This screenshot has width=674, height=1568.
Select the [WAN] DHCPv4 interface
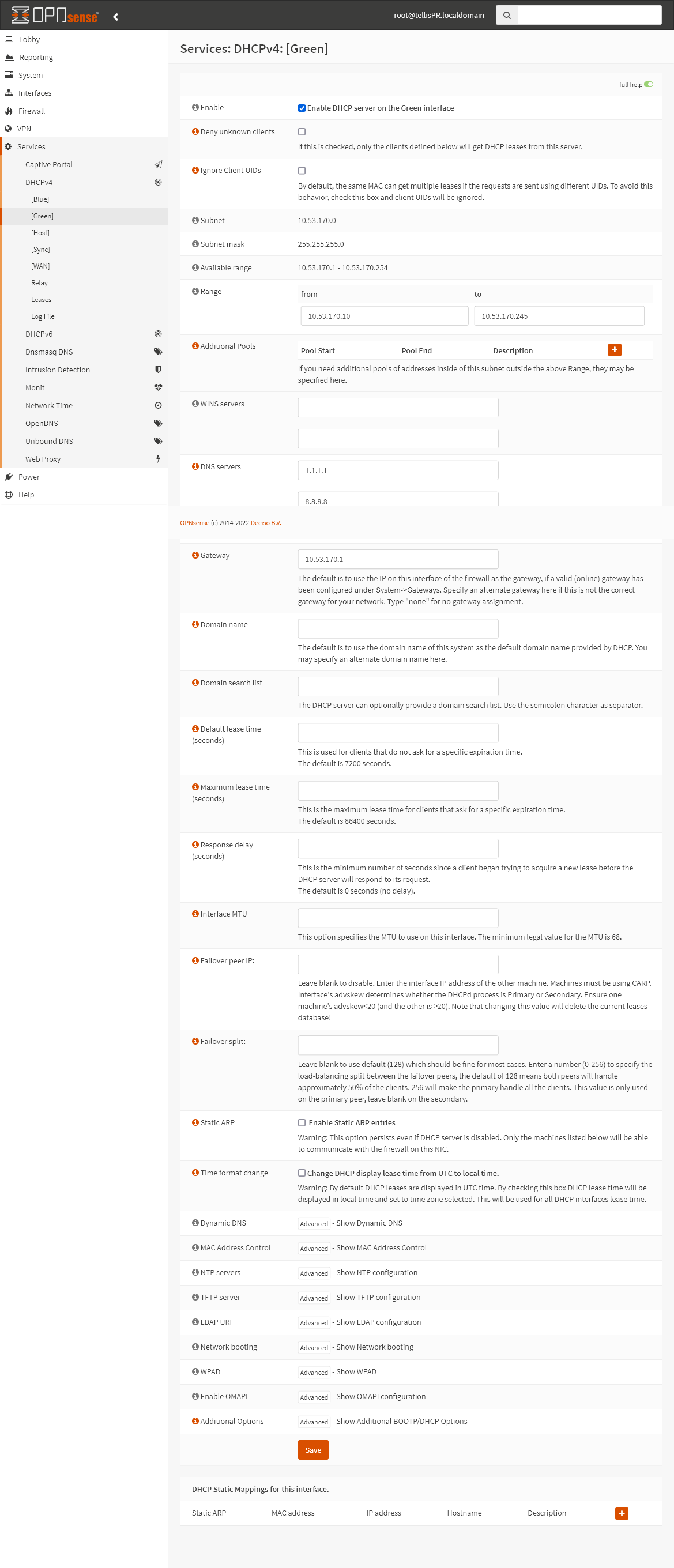84,266
